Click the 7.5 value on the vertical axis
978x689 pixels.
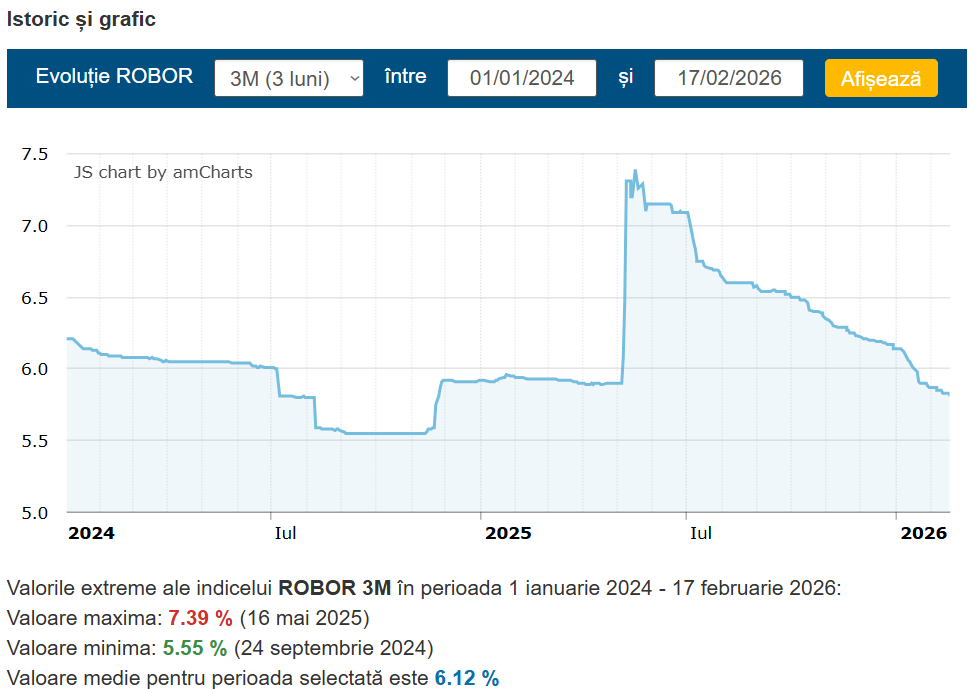(x=36, y=154)
